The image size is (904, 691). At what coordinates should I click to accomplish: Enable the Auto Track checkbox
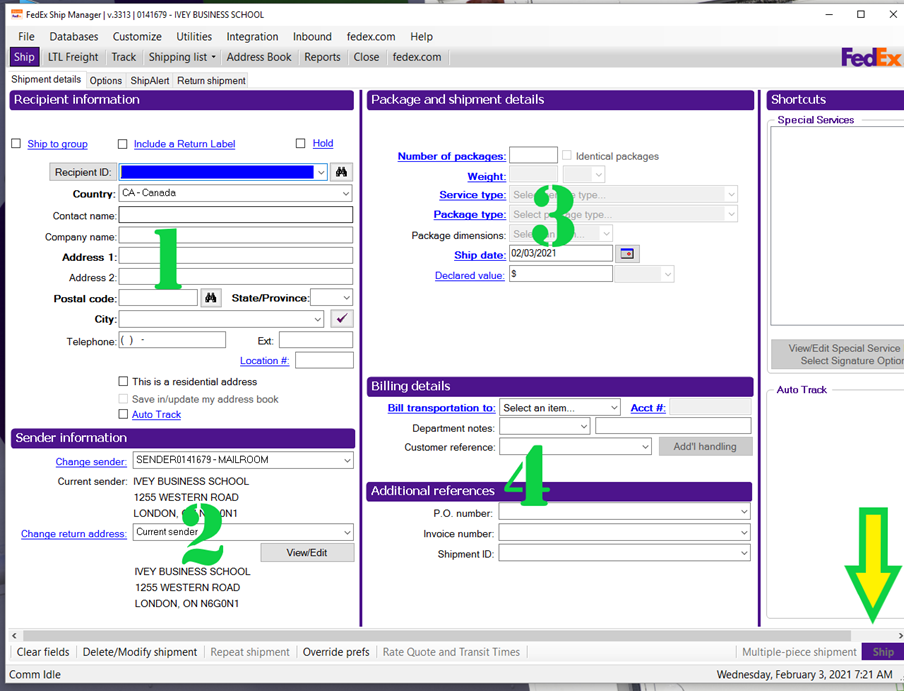click(x=123, y=414)
